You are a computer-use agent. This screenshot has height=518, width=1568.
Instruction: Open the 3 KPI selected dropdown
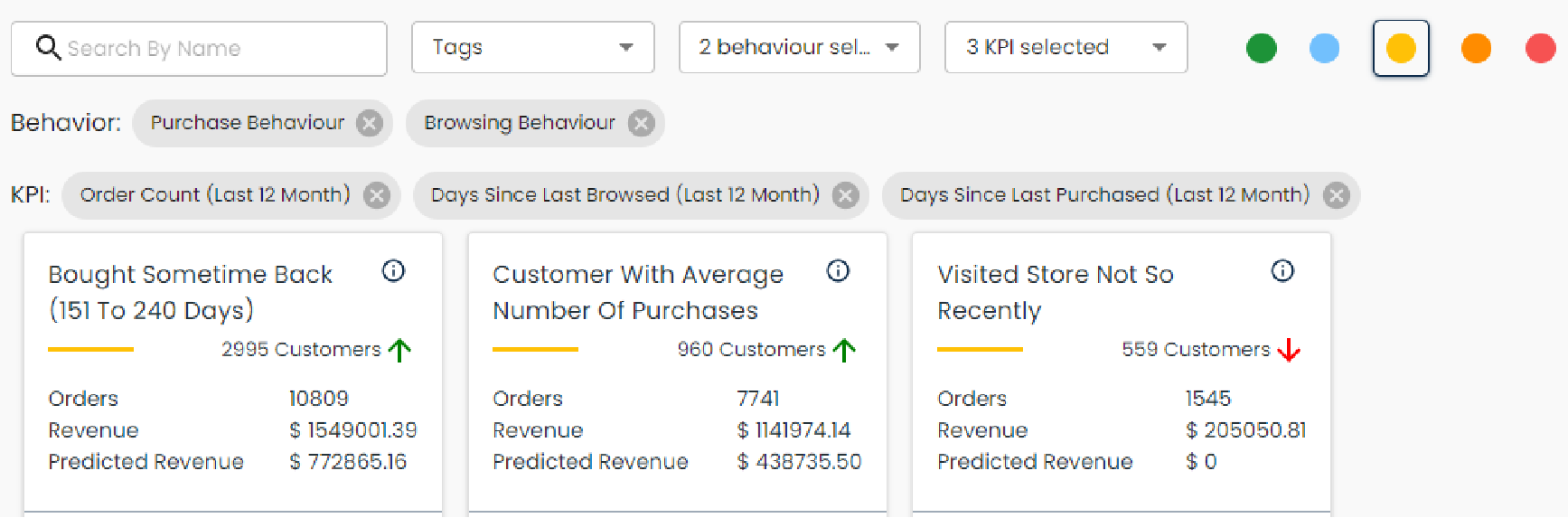point(1066,47)
